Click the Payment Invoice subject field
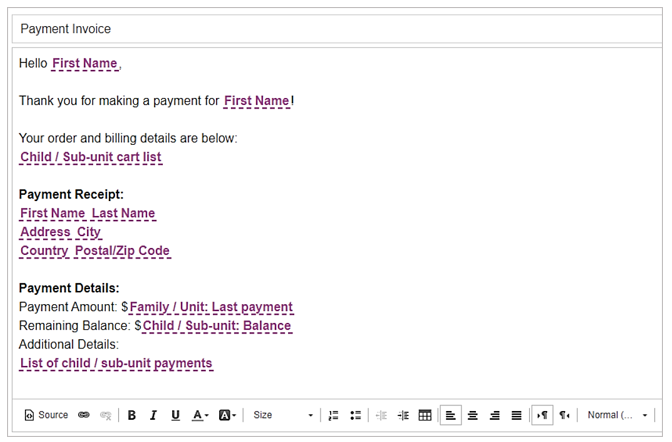This screenshot has width=672, height=442. click(335, 29)
